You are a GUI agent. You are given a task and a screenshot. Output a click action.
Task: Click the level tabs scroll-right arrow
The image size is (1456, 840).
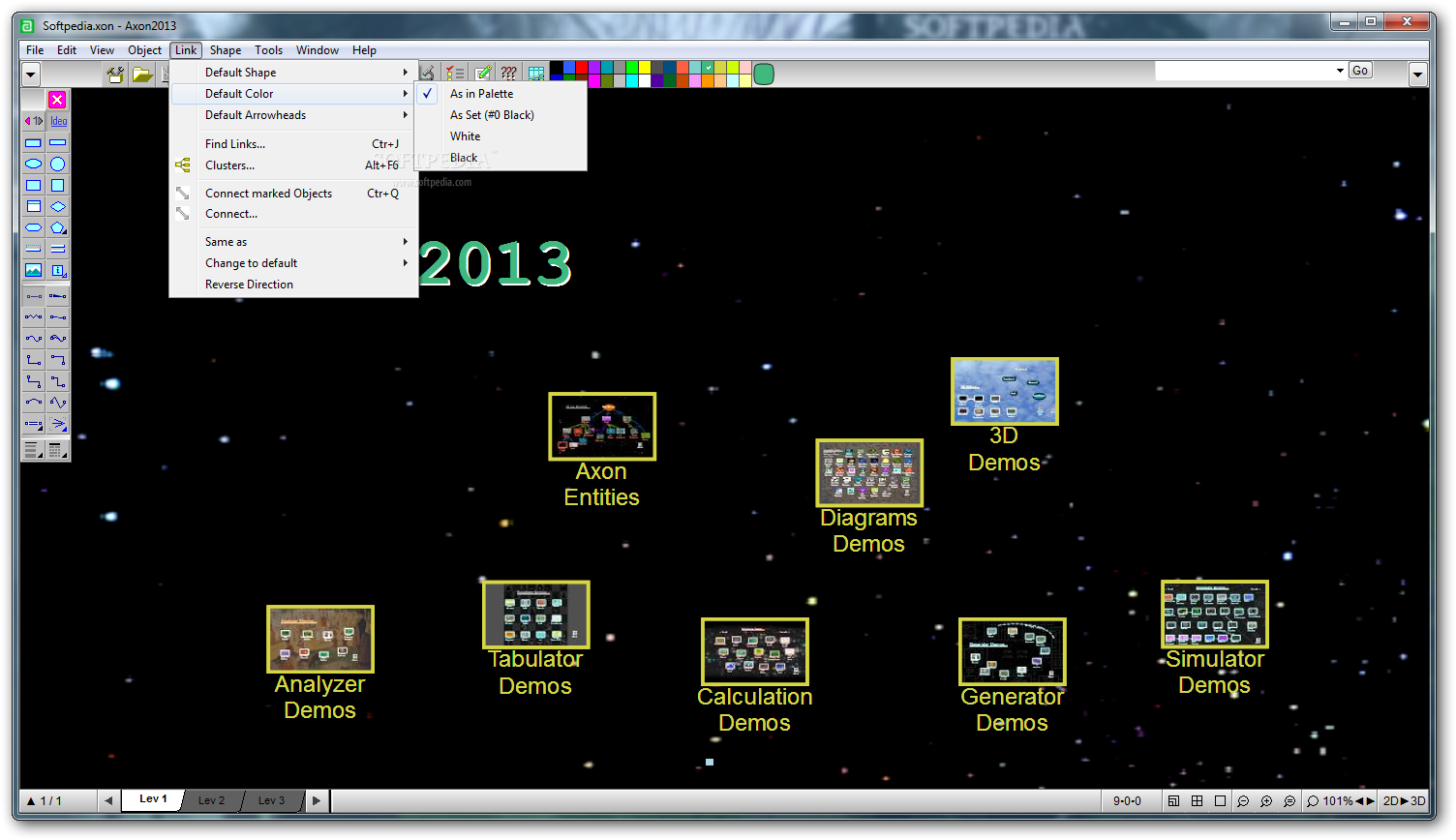pos(317,801)
